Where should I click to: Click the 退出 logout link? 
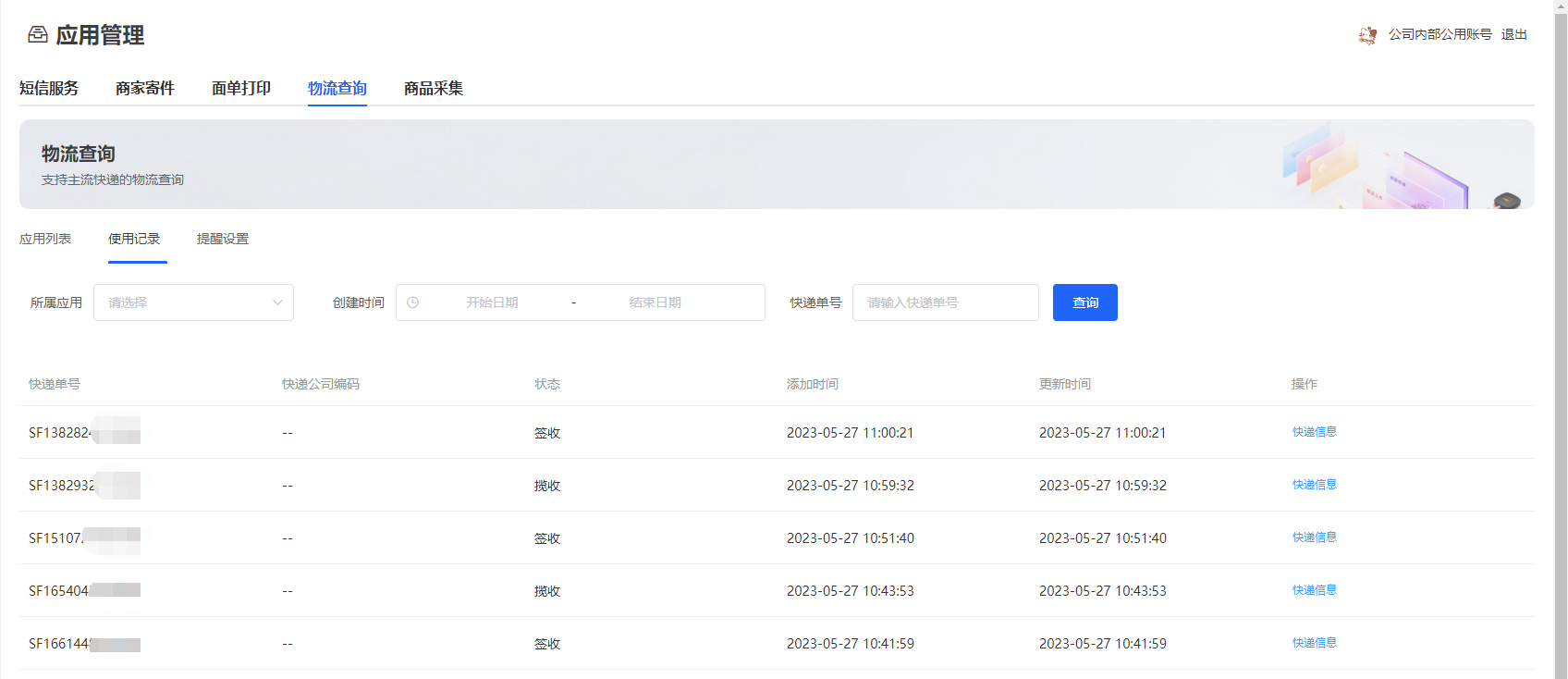1514,34
